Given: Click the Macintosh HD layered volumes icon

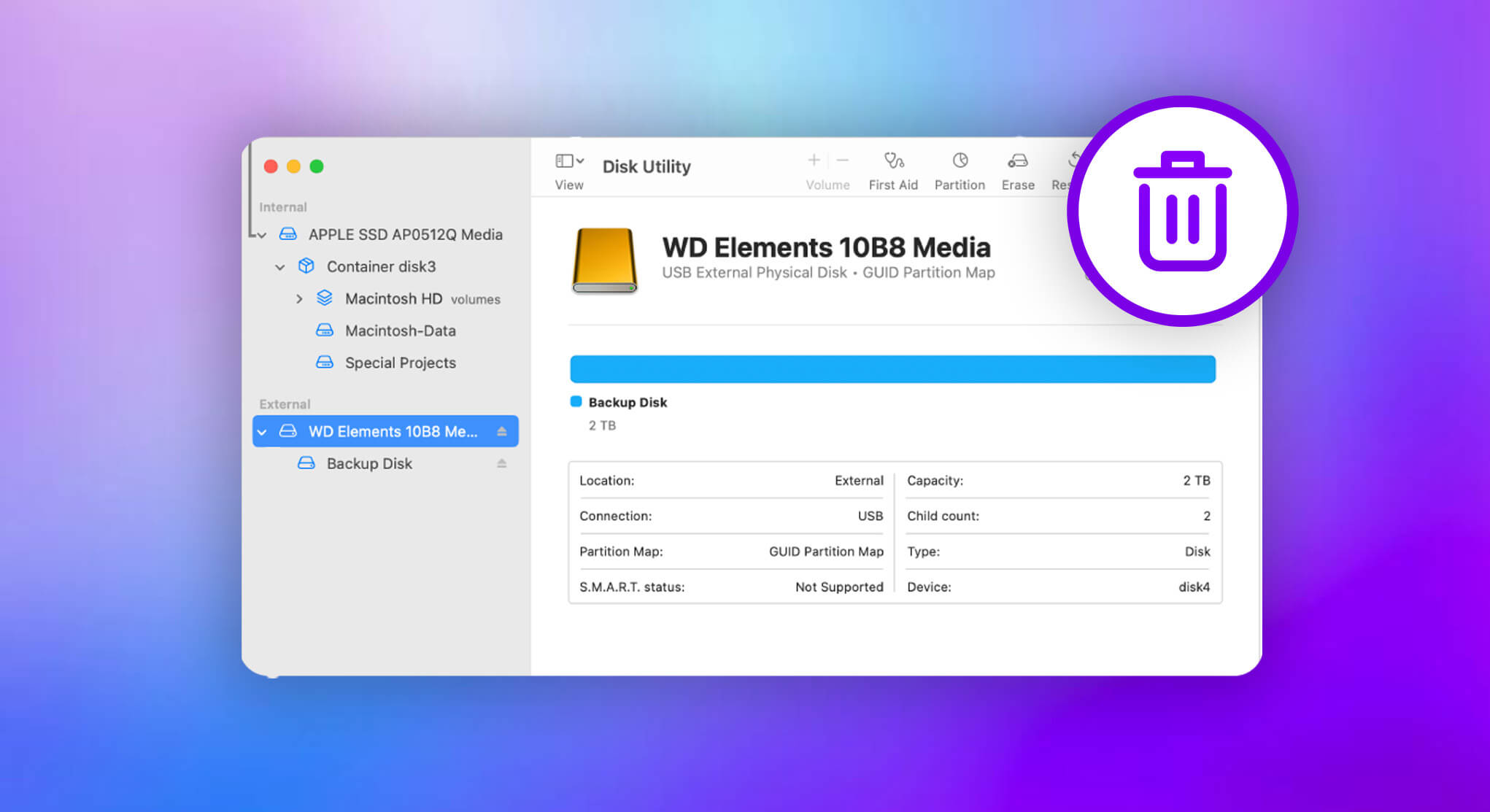Looking at the screenshot, I should tap(325, 298).
